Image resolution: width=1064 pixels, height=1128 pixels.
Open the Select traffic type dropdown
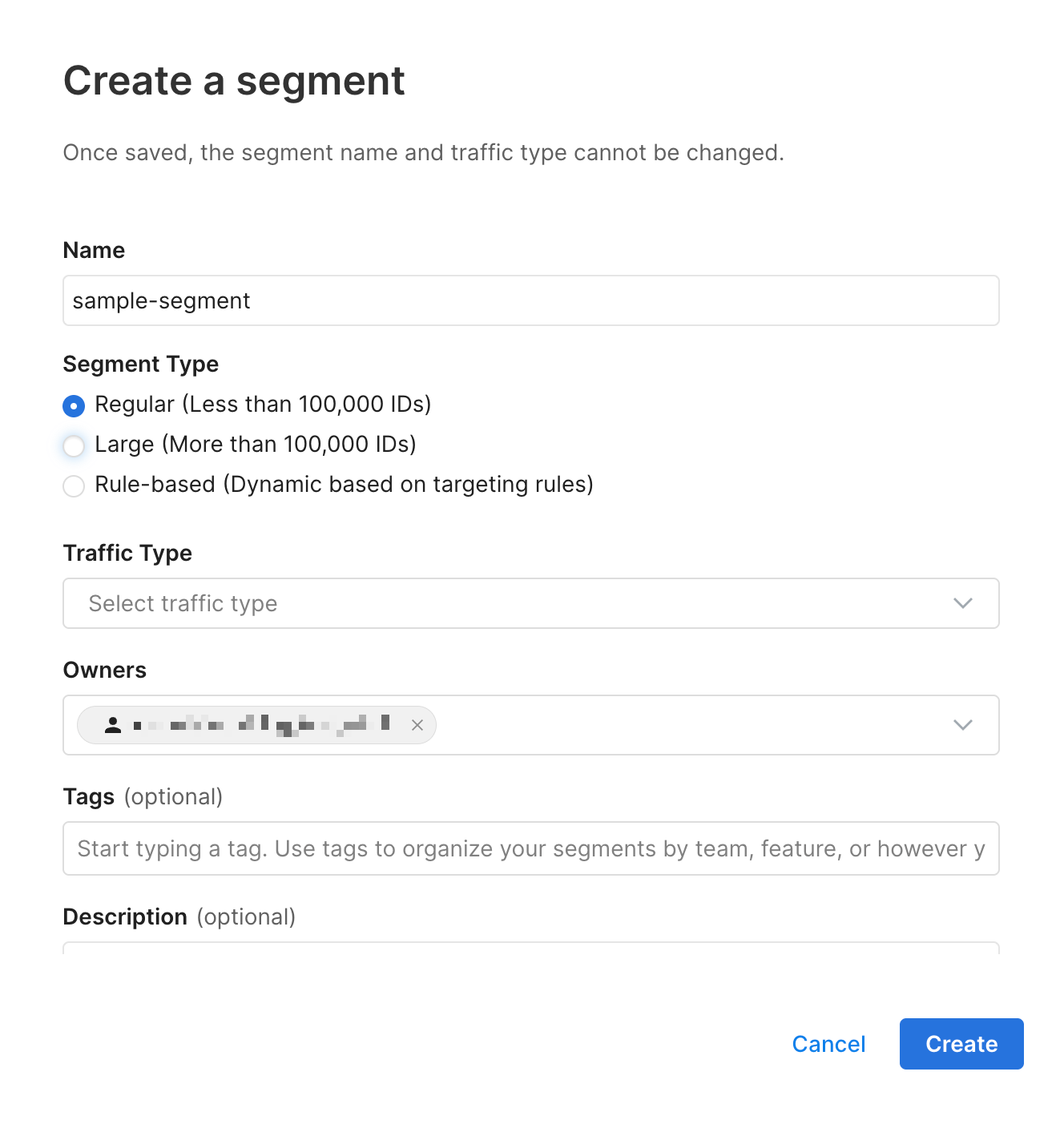[x=513, y=603]
